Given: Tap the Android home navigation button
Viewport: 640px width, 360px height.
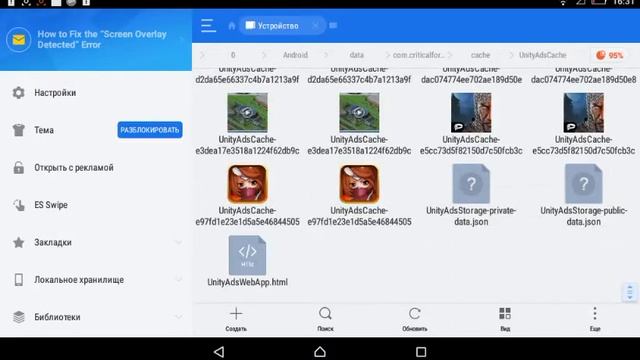Looking at the screenshot, I should point(320,351).
